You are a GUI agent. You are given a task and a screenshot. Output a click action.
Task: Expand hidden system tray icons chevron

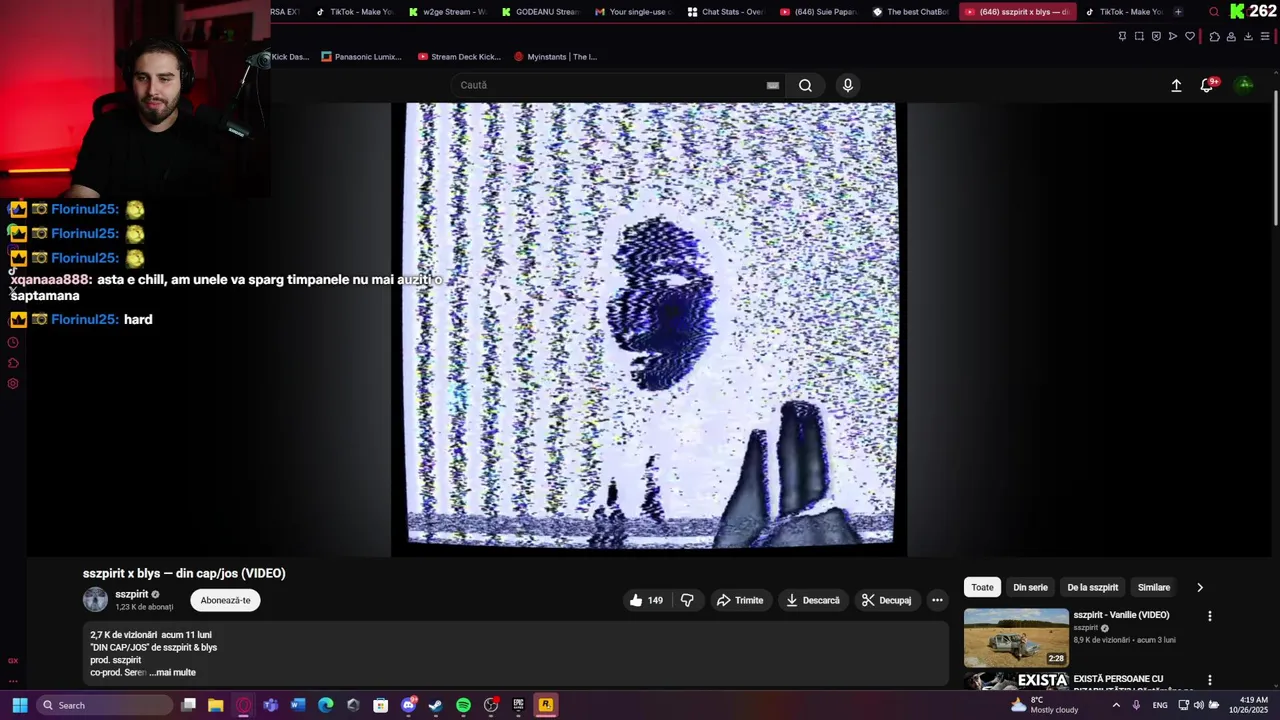(1116, 705)
